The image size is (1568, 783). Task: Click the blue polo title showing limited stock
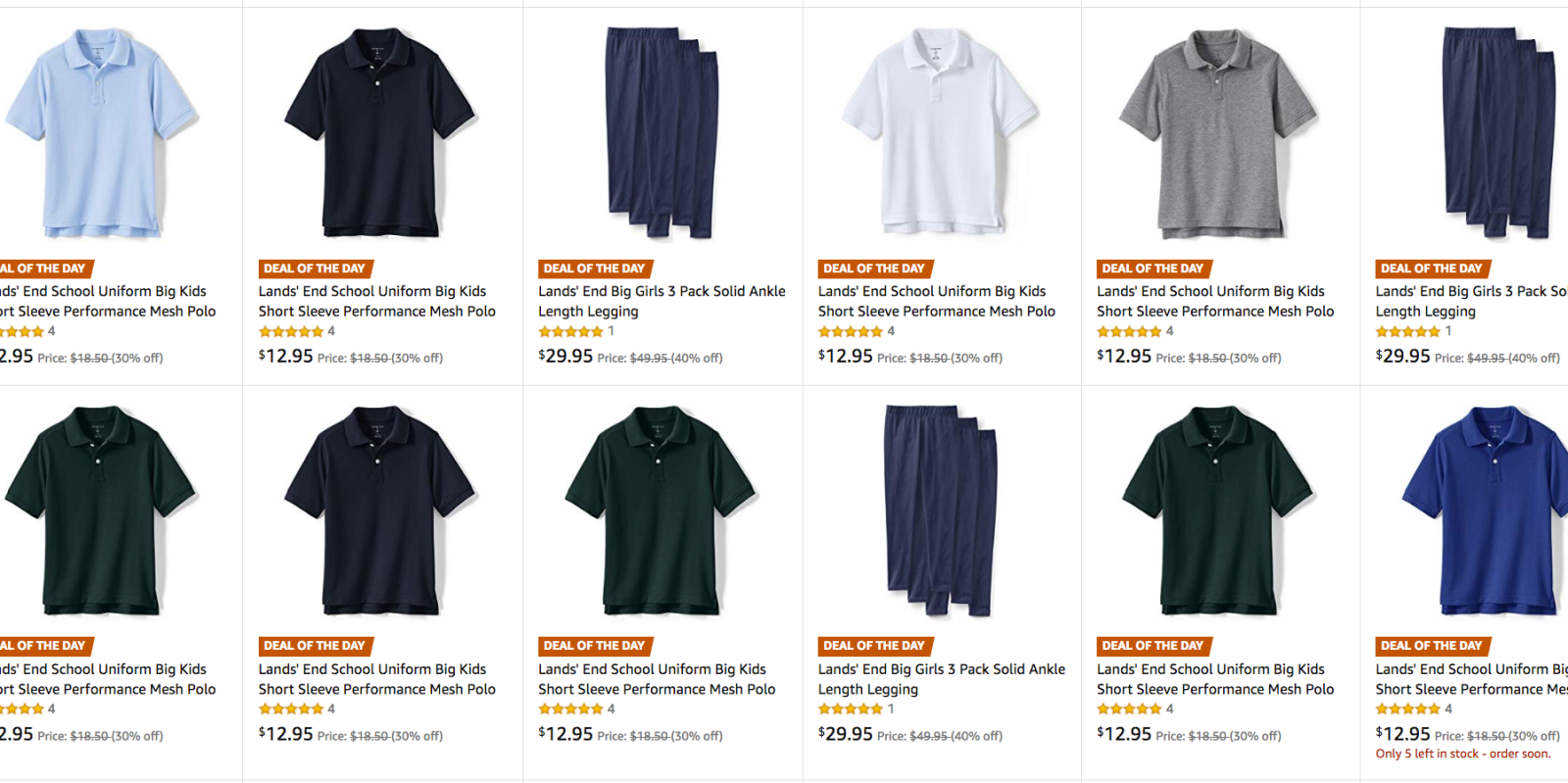tap(1470, 679)
